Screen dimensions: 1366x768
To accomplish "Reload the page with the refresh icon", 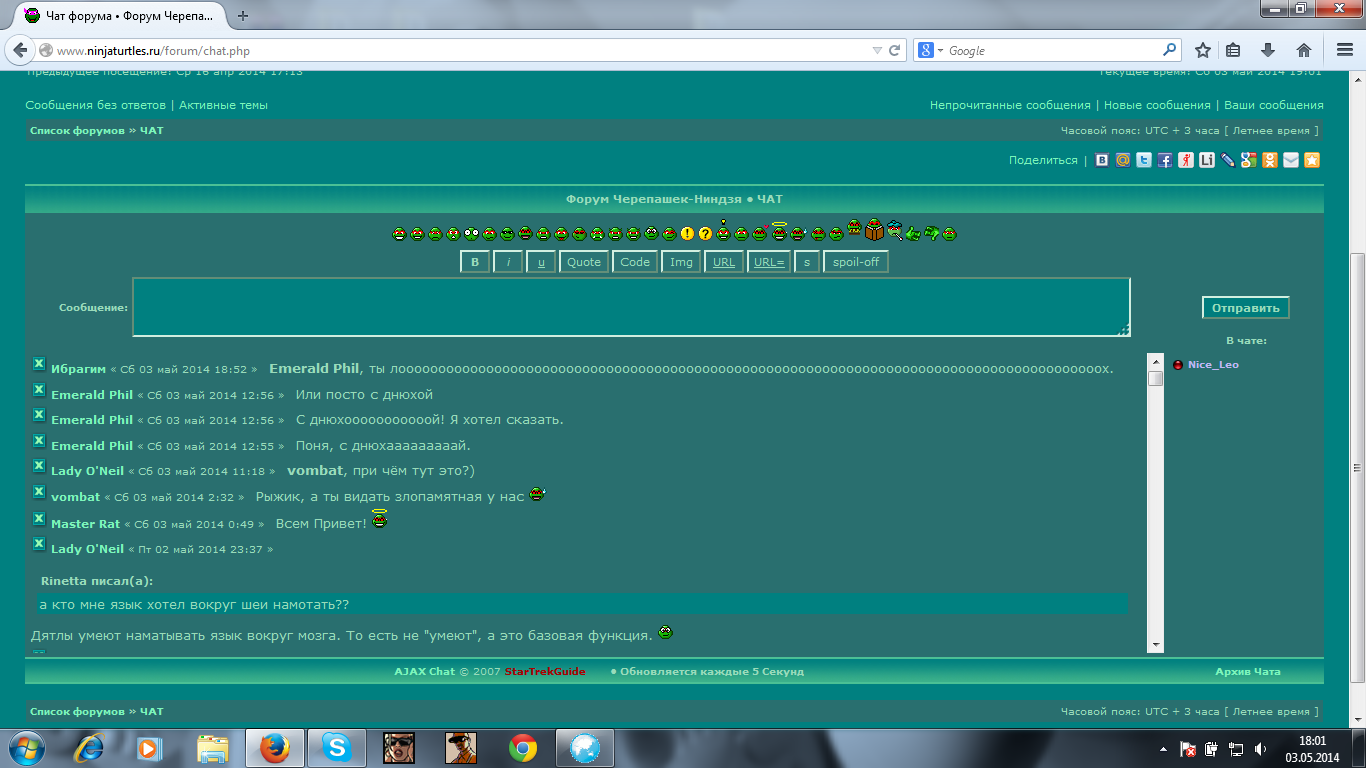I will pos(895,50).
